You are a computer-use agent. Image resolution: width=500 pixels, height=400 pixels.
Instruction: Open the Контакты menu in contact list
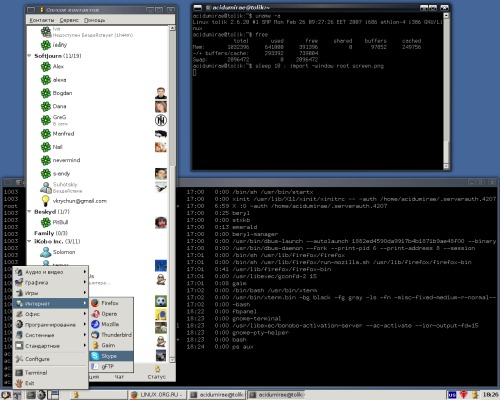[42, 20]
